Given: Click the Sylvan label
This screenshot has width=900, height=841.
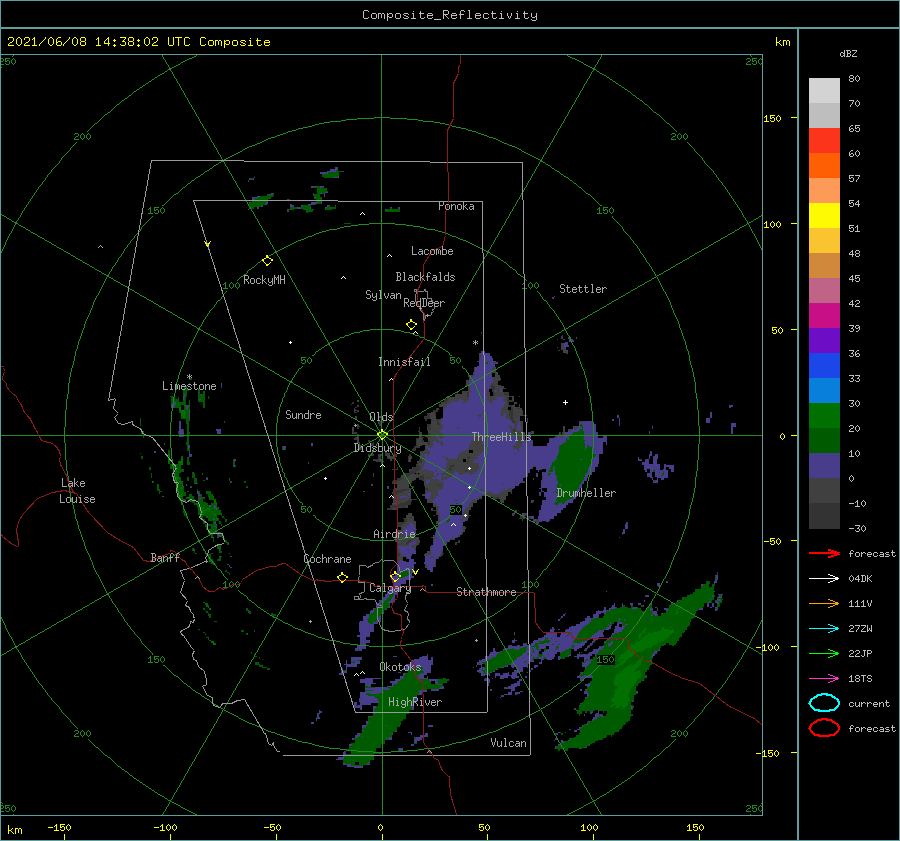Looking at the screenshot, I should (x=383, y=295).
